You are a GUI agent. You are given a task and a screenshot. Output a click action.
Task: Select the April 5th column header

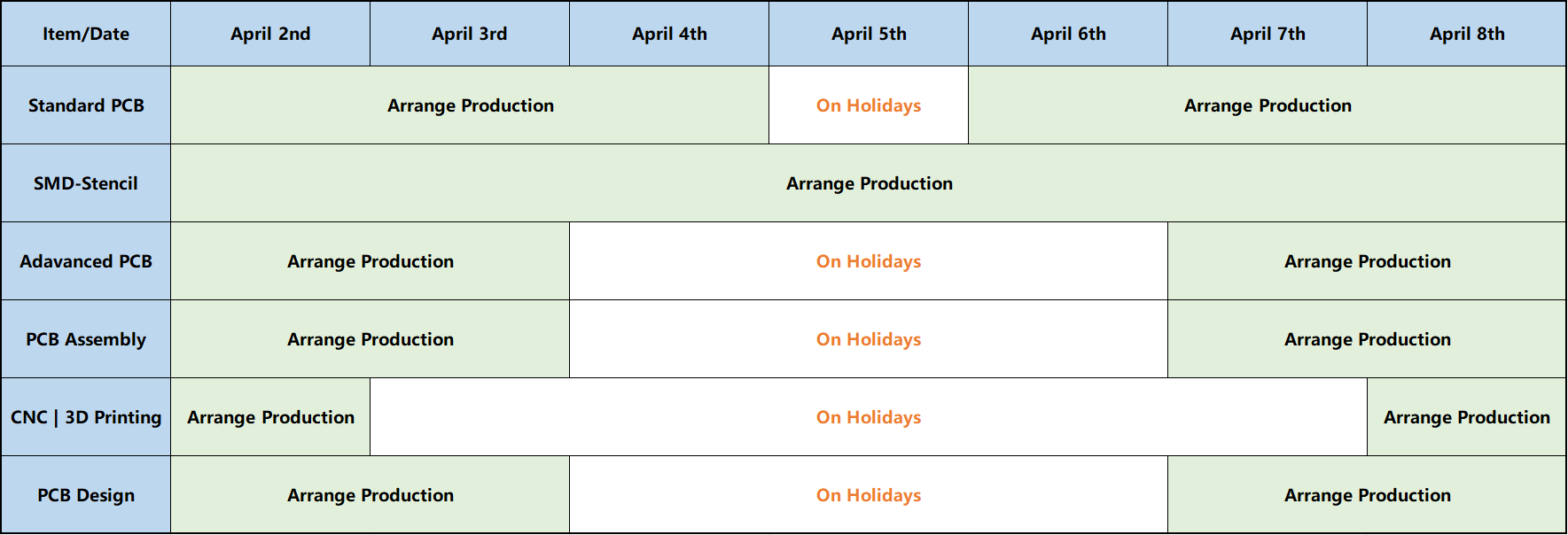pos(869,34)
